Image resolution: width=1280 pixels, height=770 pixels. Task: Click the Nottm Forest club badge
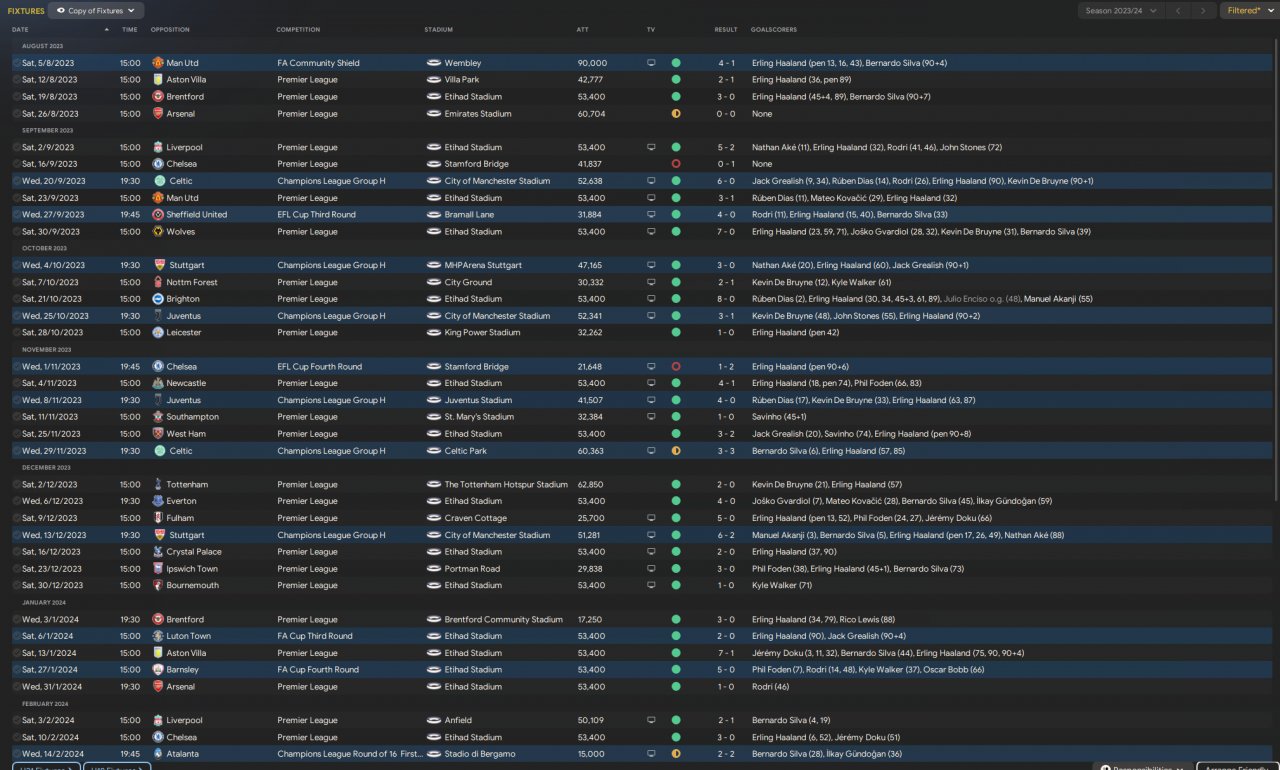(158, 282)
